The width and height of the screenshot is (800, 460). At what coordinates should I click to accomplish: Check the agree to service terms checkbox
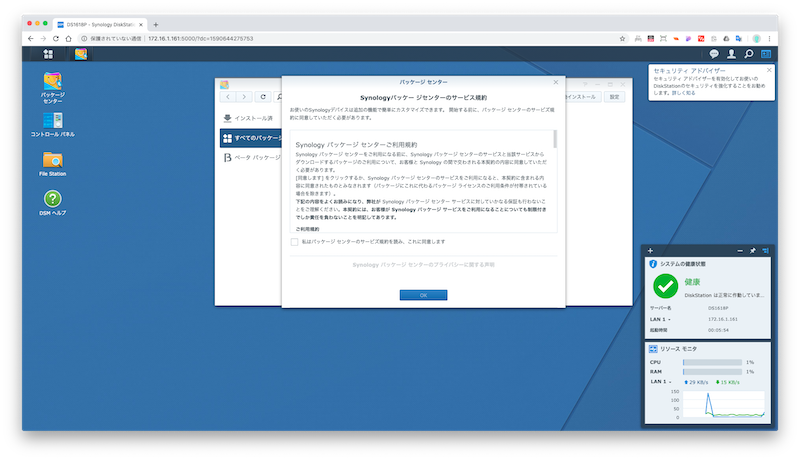[x=294, y=242]
